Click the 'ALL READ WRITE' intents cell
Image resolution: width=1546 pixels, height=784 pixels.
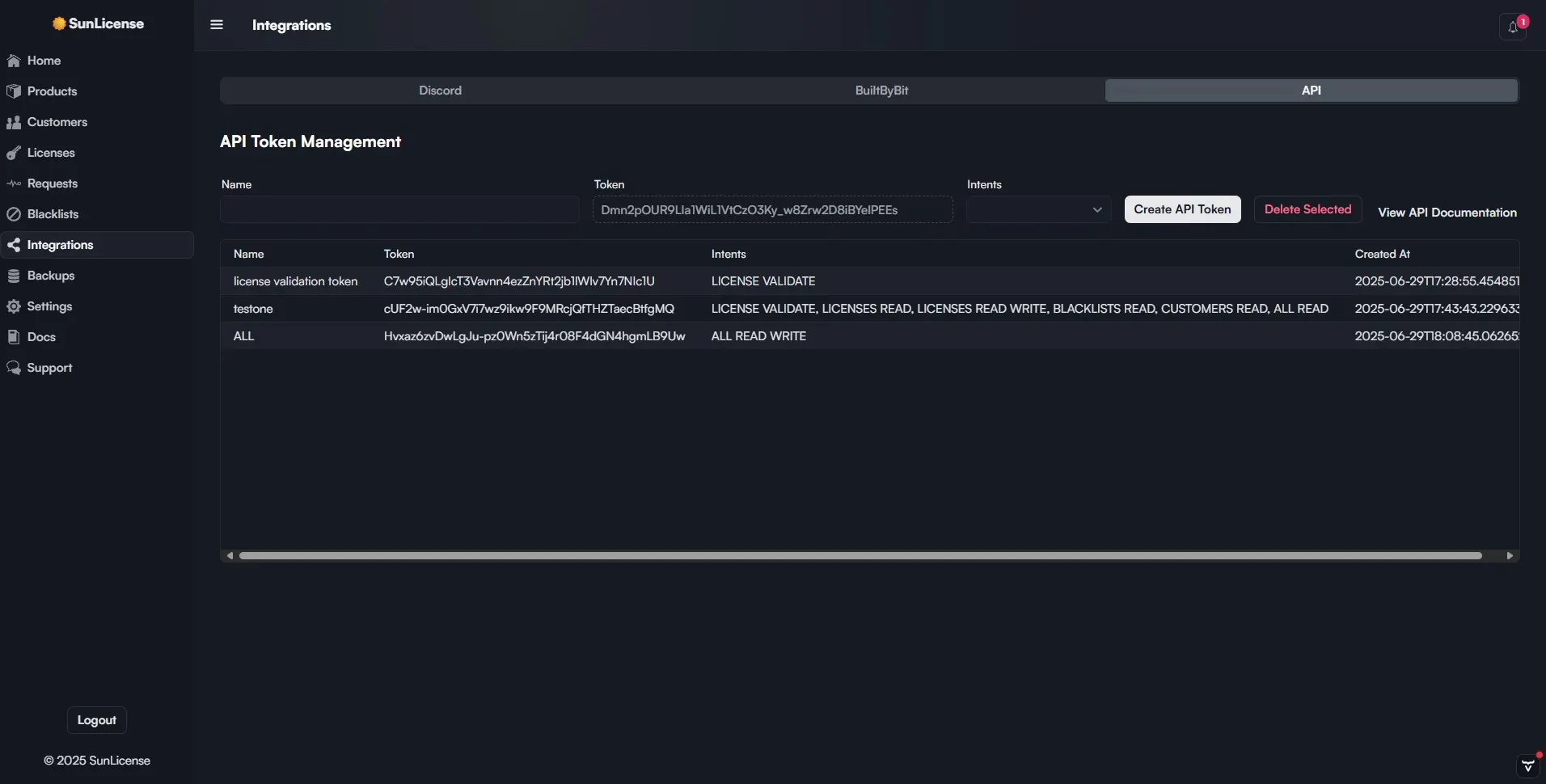759,336
